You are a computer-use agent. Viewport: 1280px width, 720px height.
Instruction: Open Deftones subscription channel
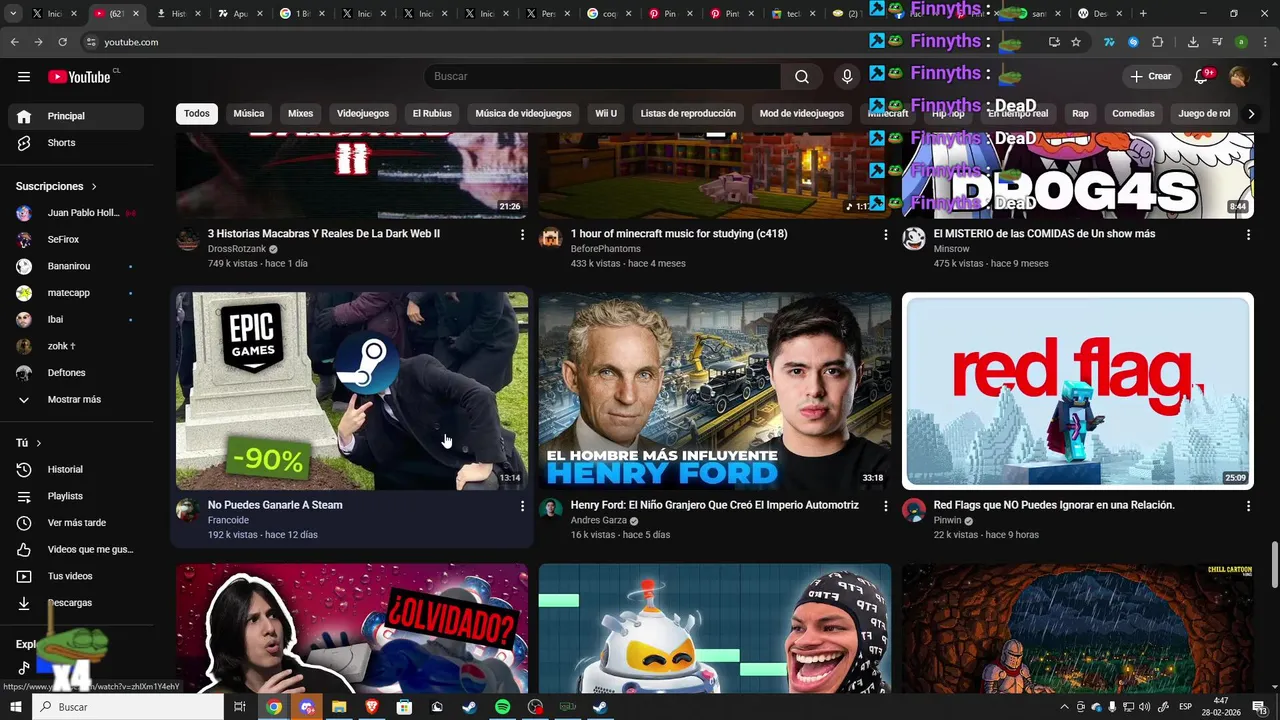coord(76,373)
